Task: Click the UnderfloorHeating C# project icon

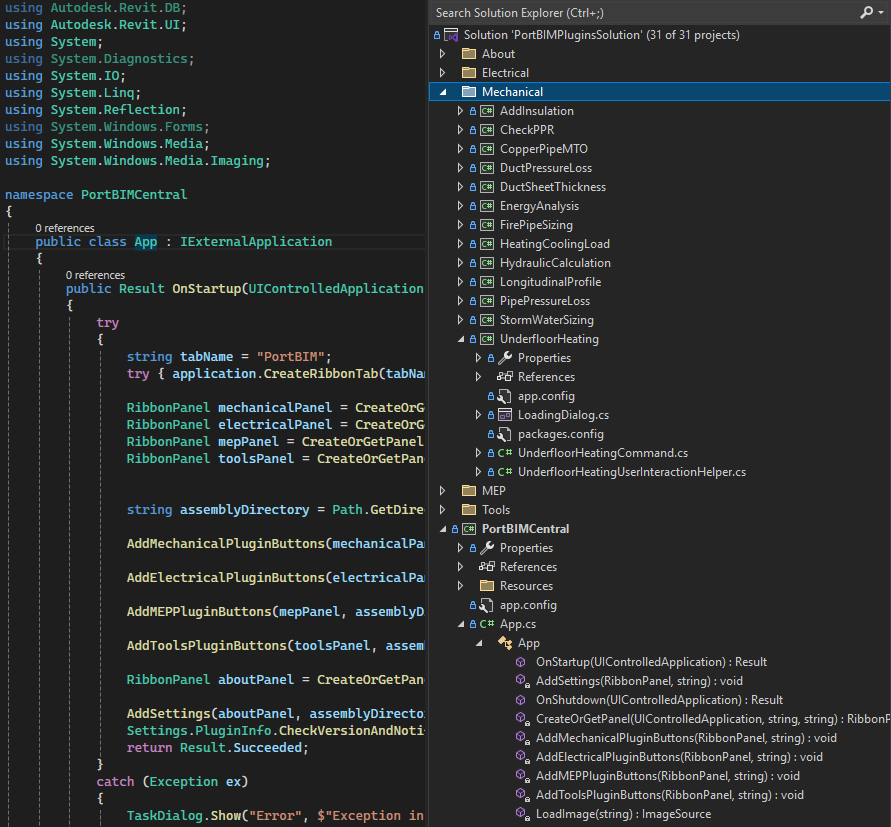Action: coord(487,339)
